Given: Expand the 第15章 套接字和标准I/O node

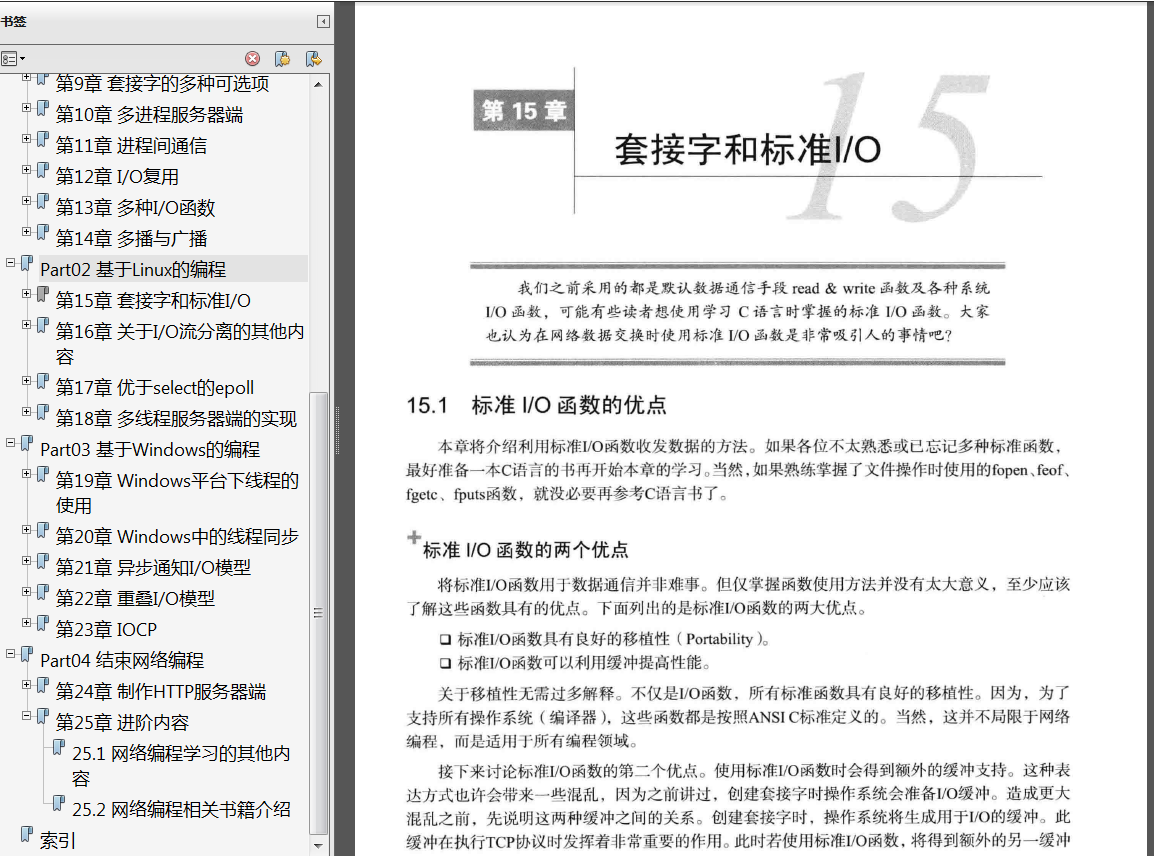Looking at the screenshot, I should point(26,293).
